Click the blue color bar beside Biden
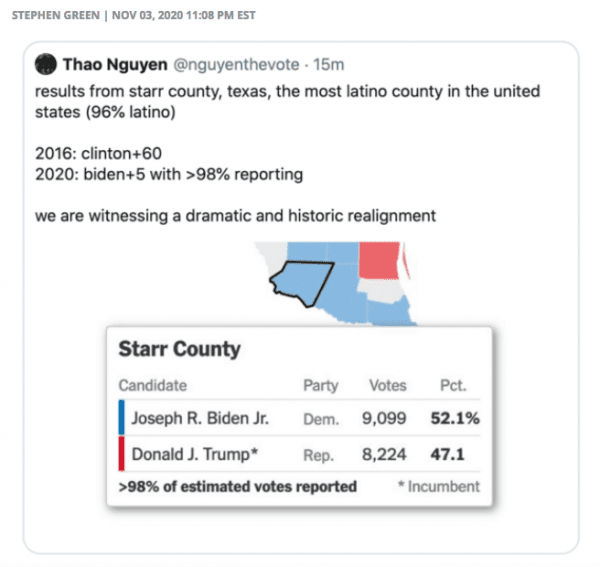The image size is (600, 567). 121,417
